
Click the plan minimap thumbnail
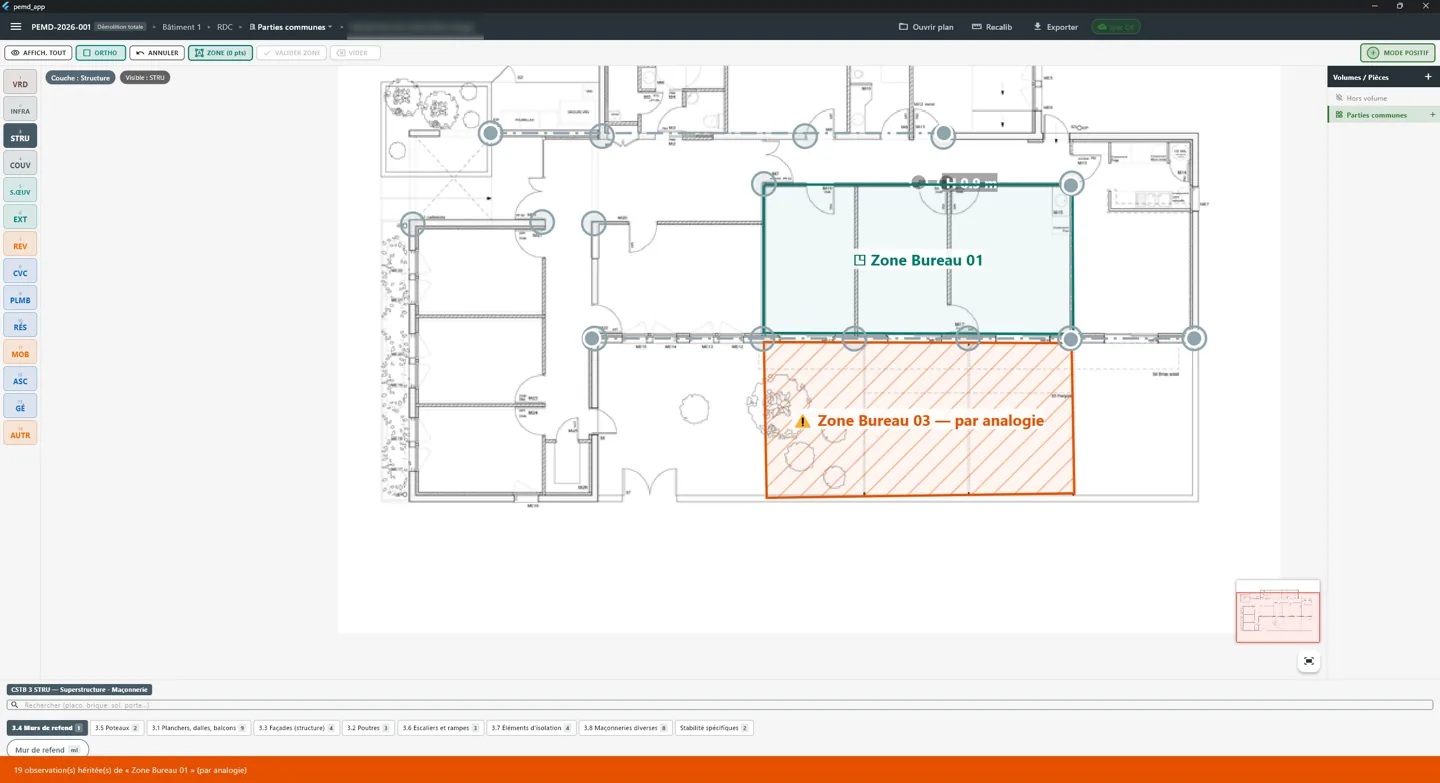click(1278, 612)
